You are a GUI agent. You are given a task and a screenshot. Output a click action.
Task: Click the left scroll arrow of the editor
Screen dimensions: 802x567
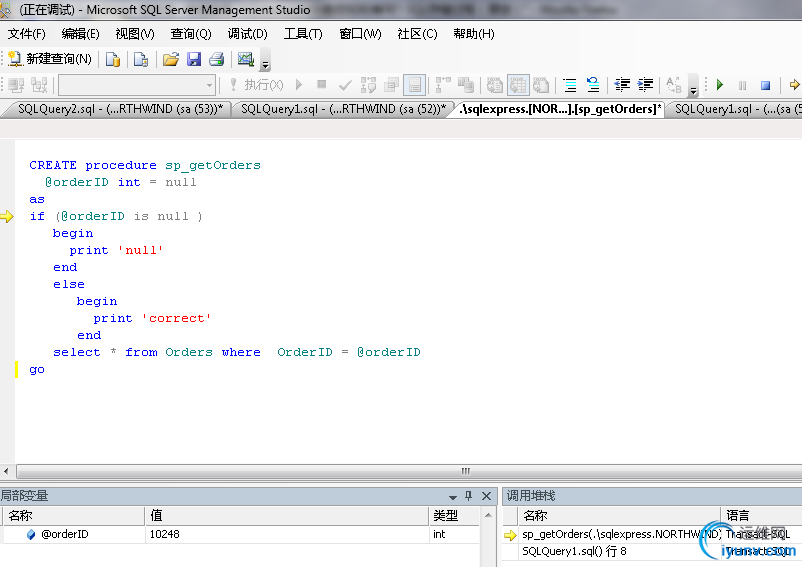6,471
